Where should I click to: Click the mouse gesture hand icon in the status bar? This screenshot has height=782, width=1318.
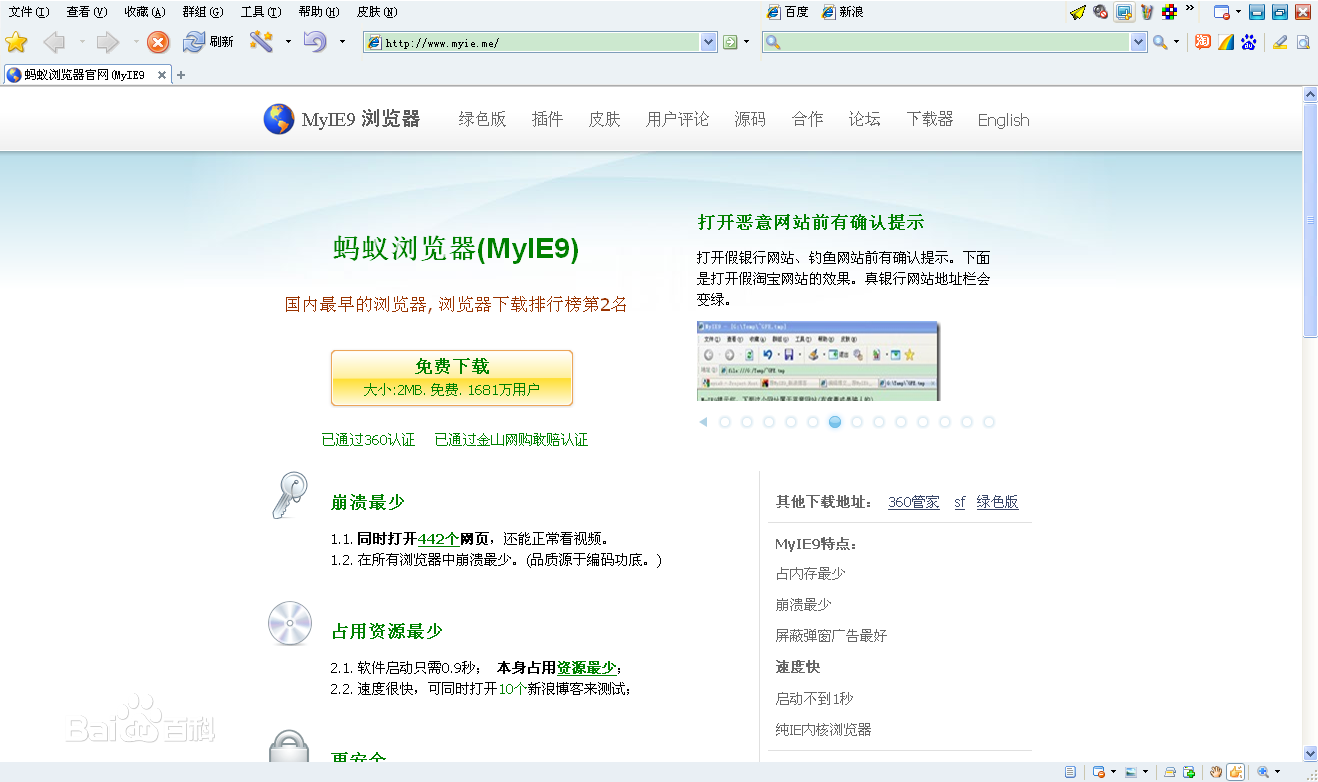tap(1216, 771)
